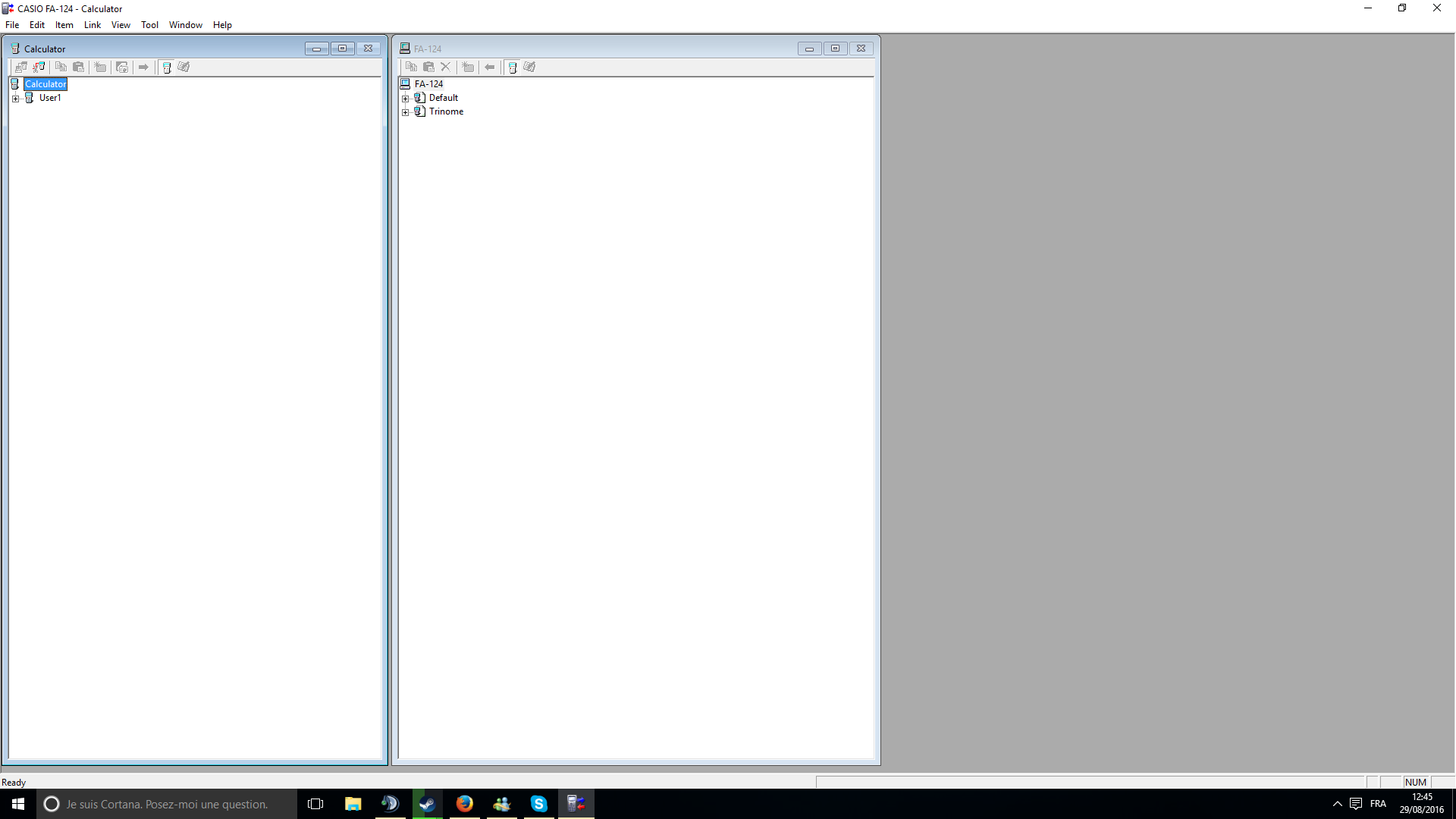Select the Default tree item label

444,98
